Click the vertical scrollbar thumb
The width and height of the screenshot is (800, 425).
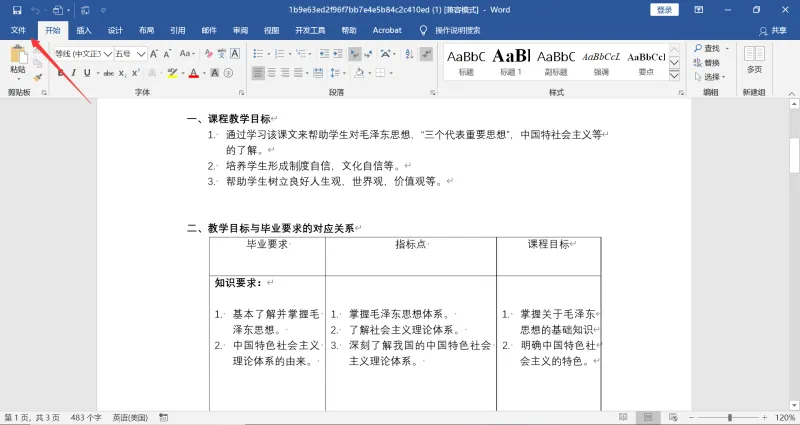click(794, 156)
